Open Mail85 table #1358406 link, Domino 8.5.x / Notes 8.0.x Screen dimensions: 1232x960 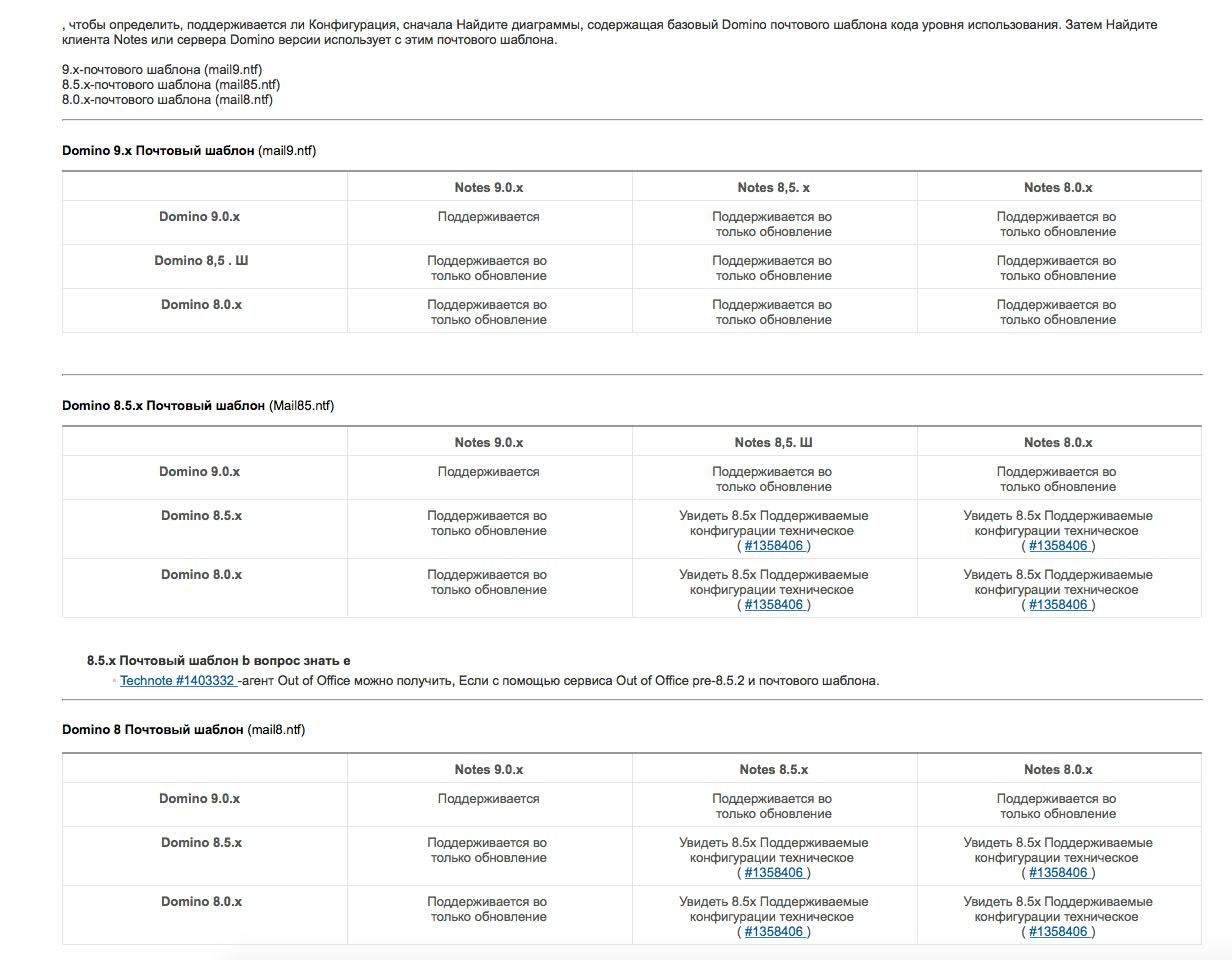(1059, 546)
